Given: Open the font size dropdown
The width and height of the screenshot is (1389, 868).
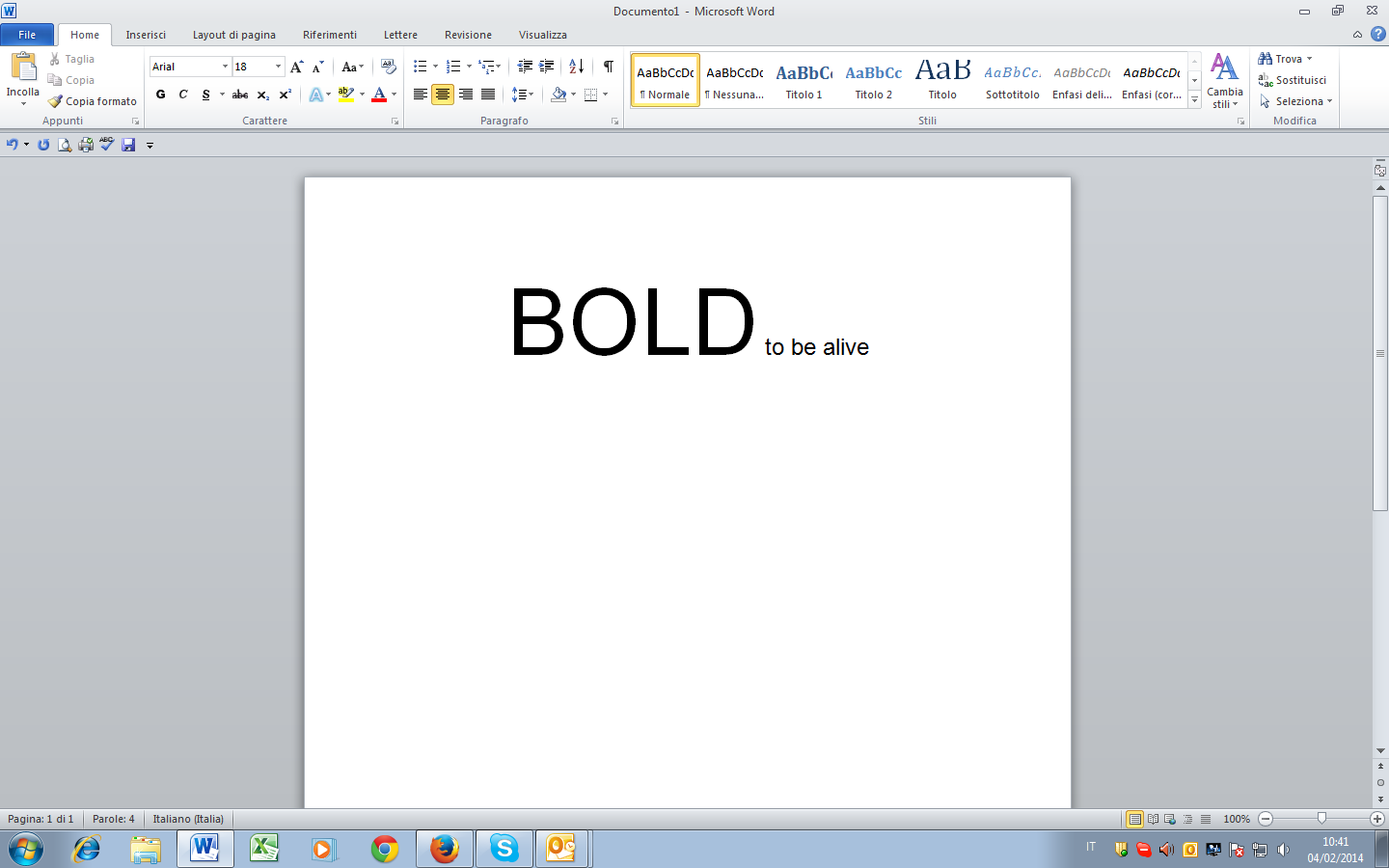Looking at the screenshot, I should [279, 67].
